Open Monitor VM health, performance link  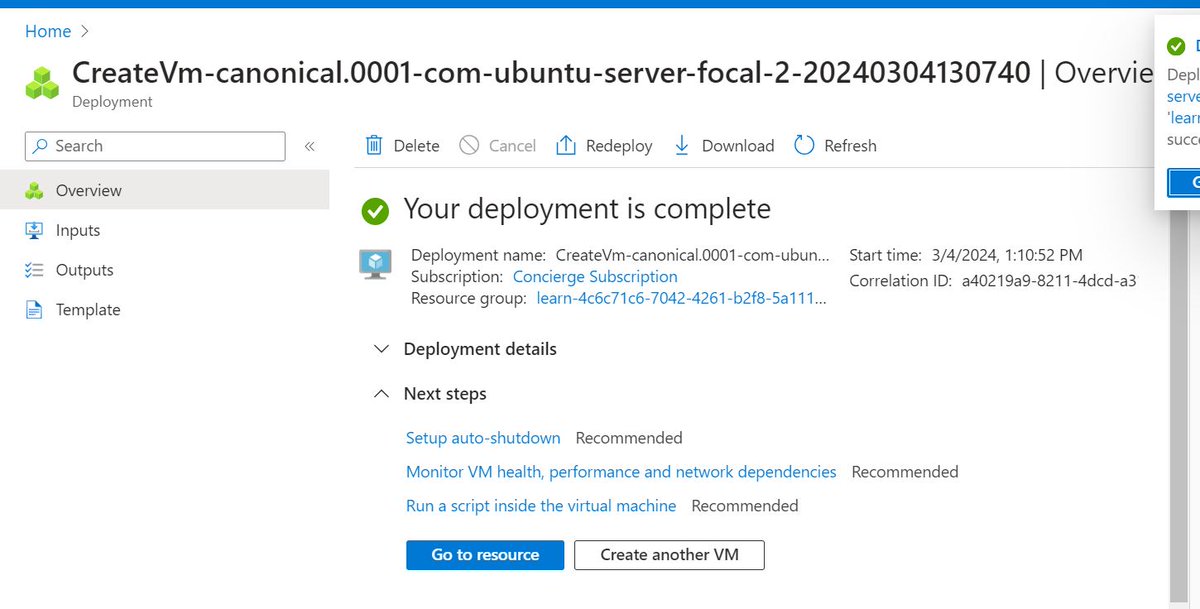tap(621, 472)
